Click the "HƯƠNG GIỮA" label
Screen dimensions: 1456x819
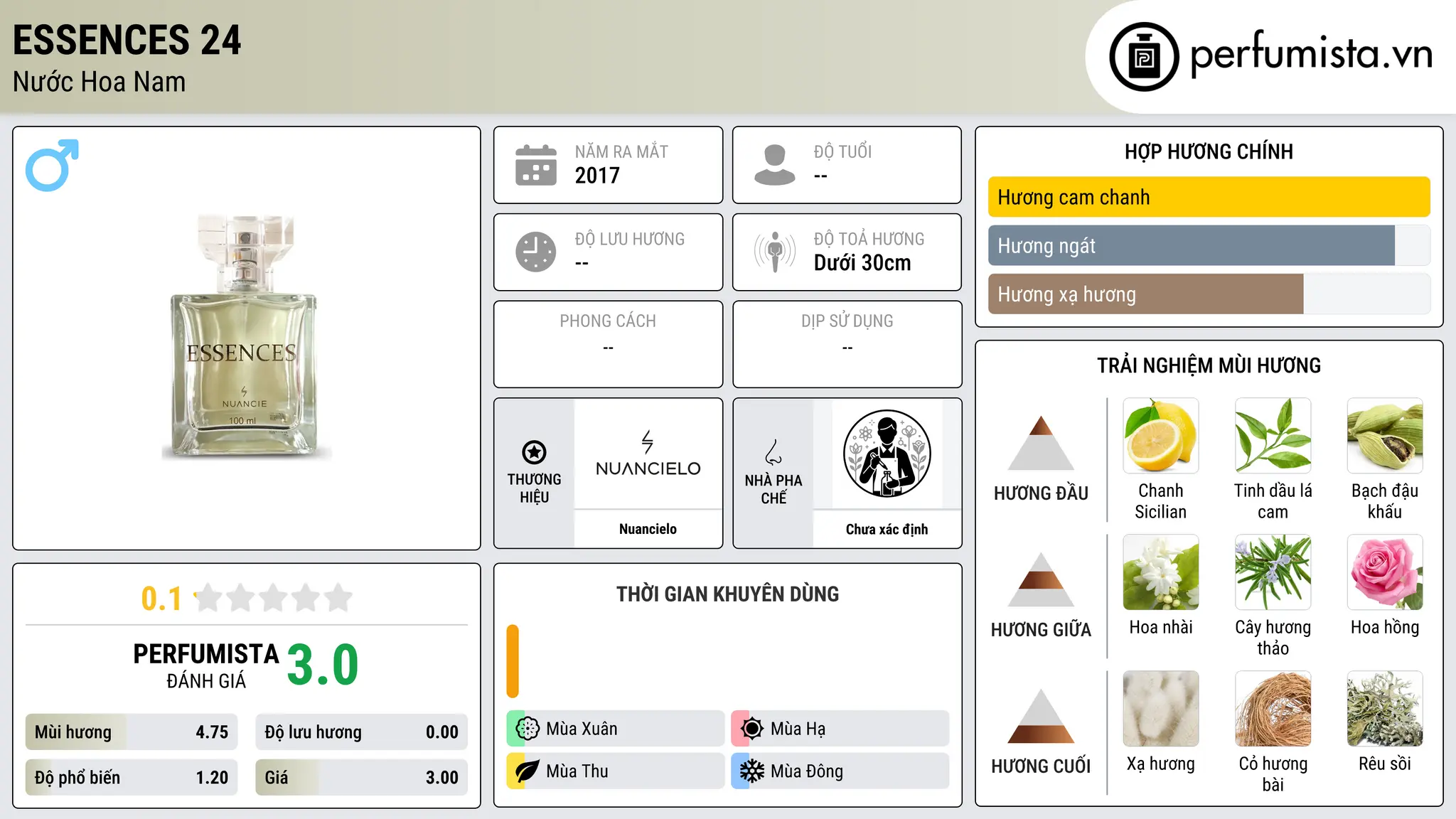[1041, 630]
